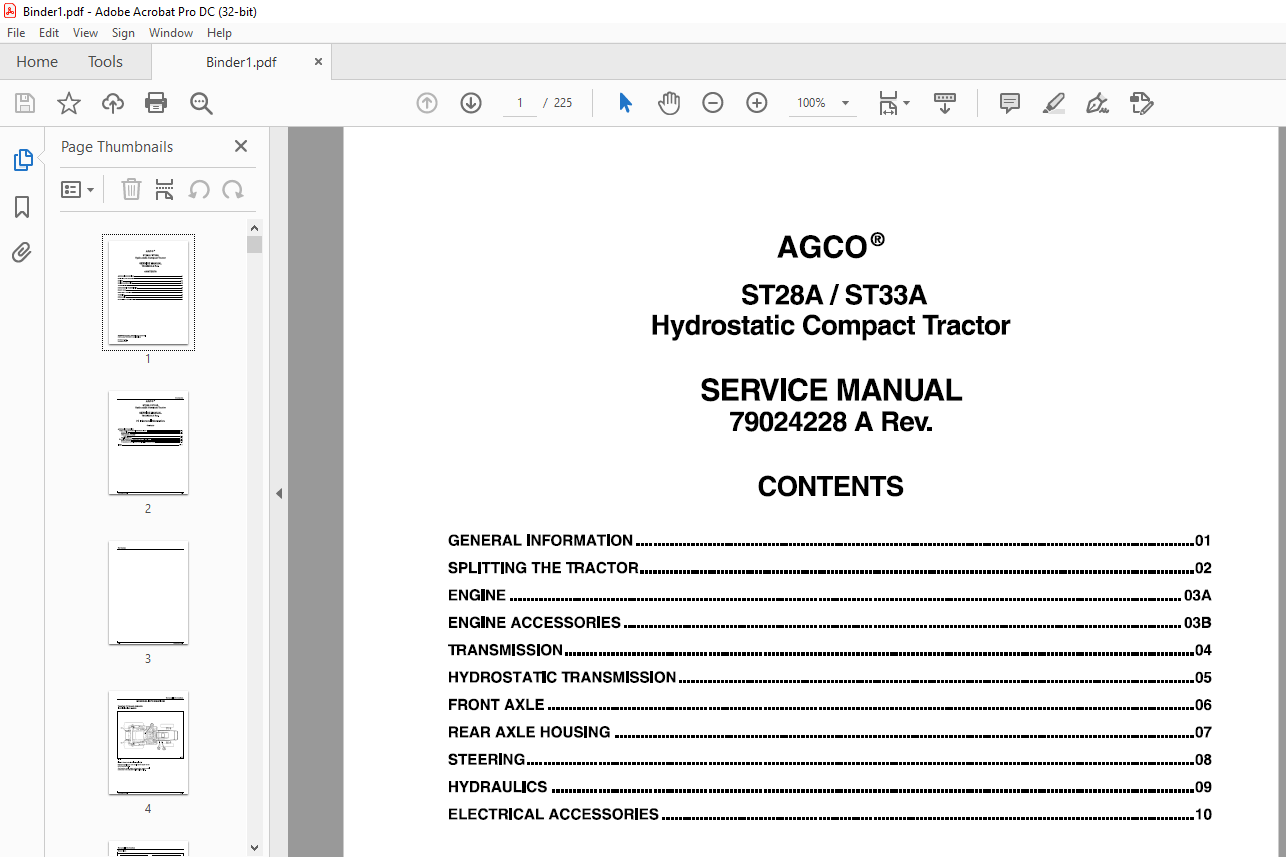
Task: Click the REAR AXLE HOUSING entry
Action: 829,732
